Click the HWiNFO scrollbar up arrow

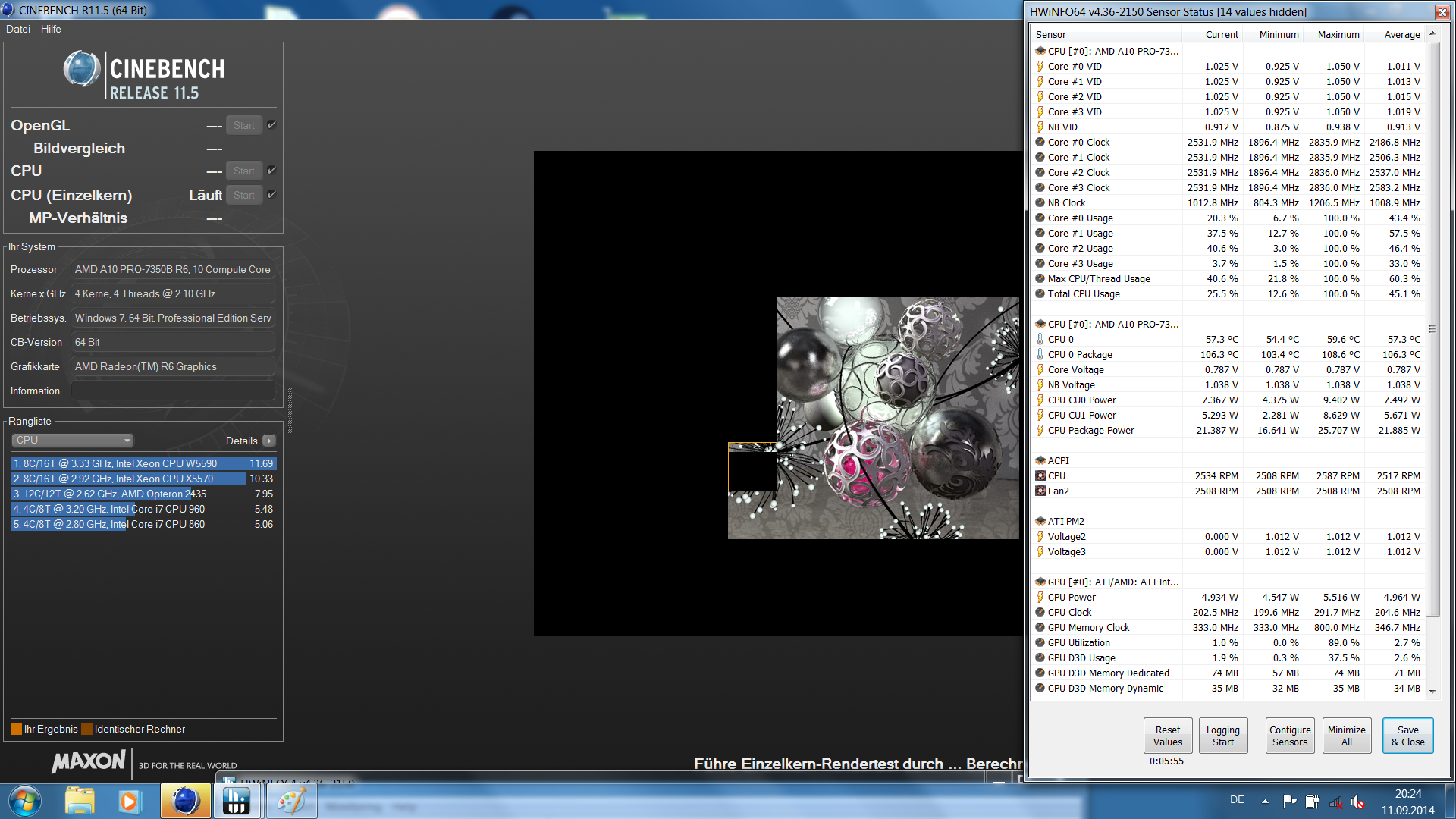tap(1432, 33)
